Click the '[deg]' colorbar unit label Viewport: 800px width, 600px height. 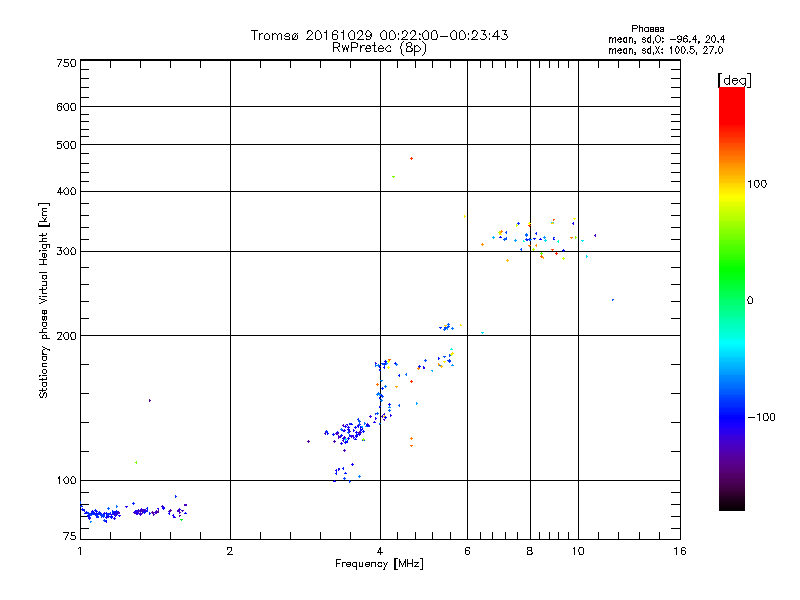pyautogui.click(x=734, y=80)
